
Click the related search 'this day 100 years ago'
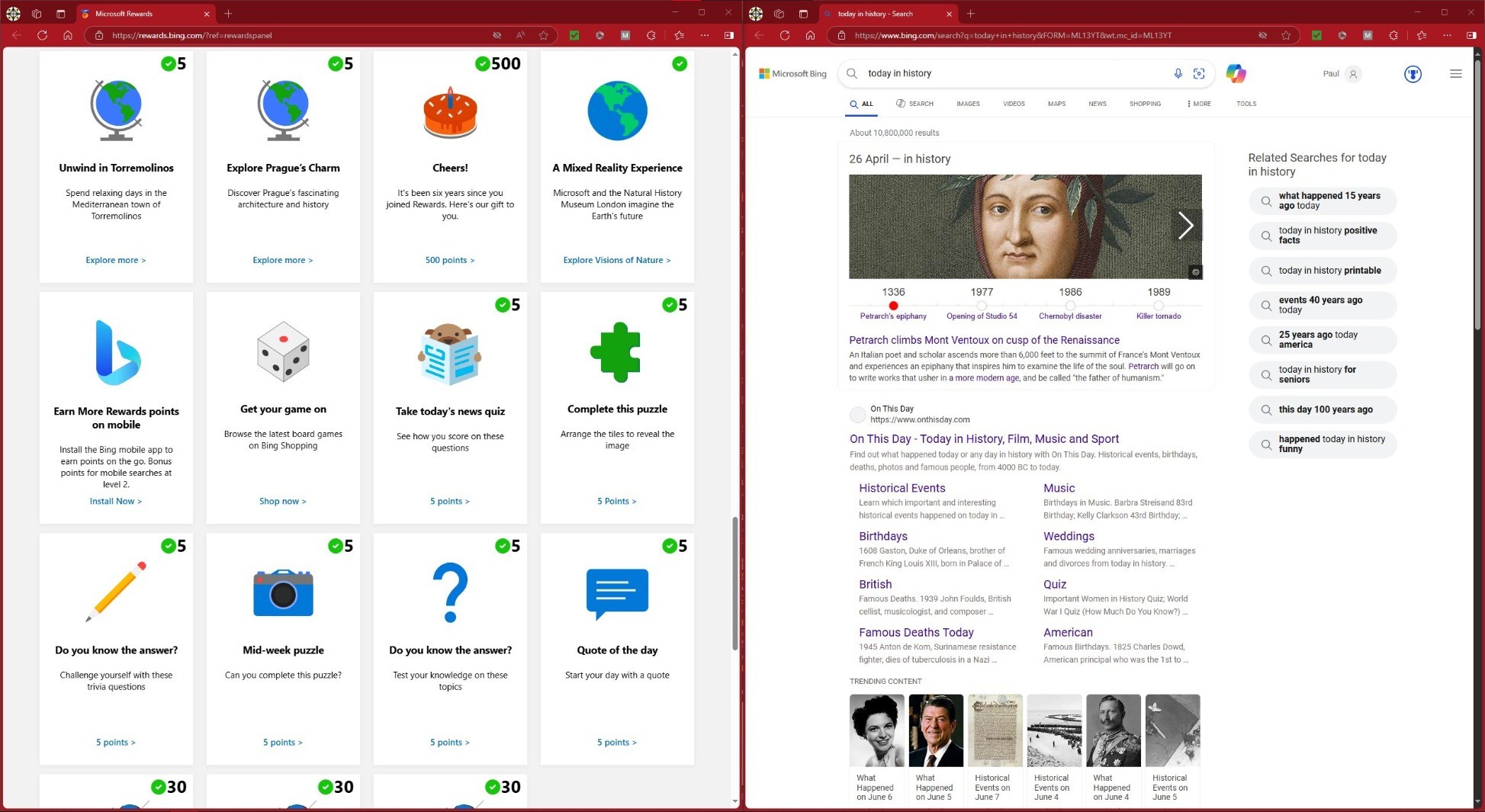coord(1323,409)
